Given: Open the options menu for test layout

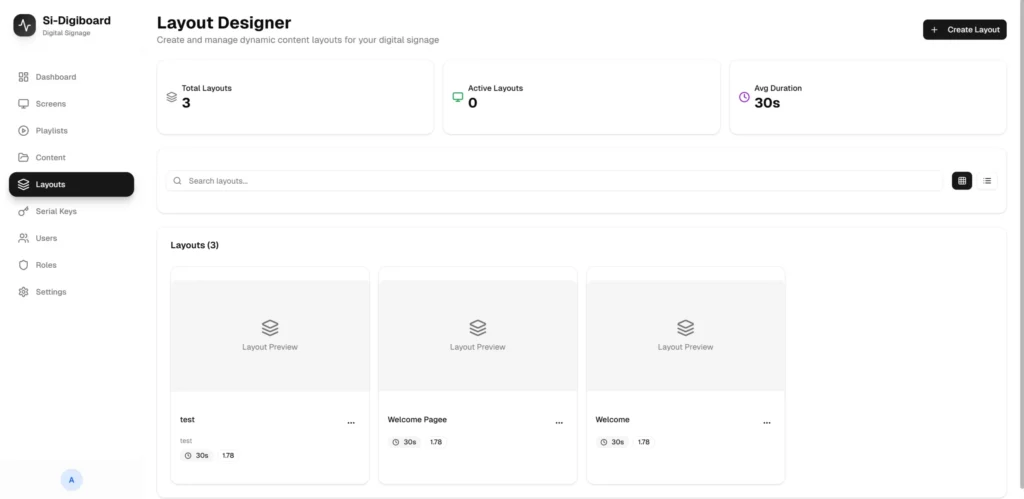Looking at the screenshot, I should [351, 423].
